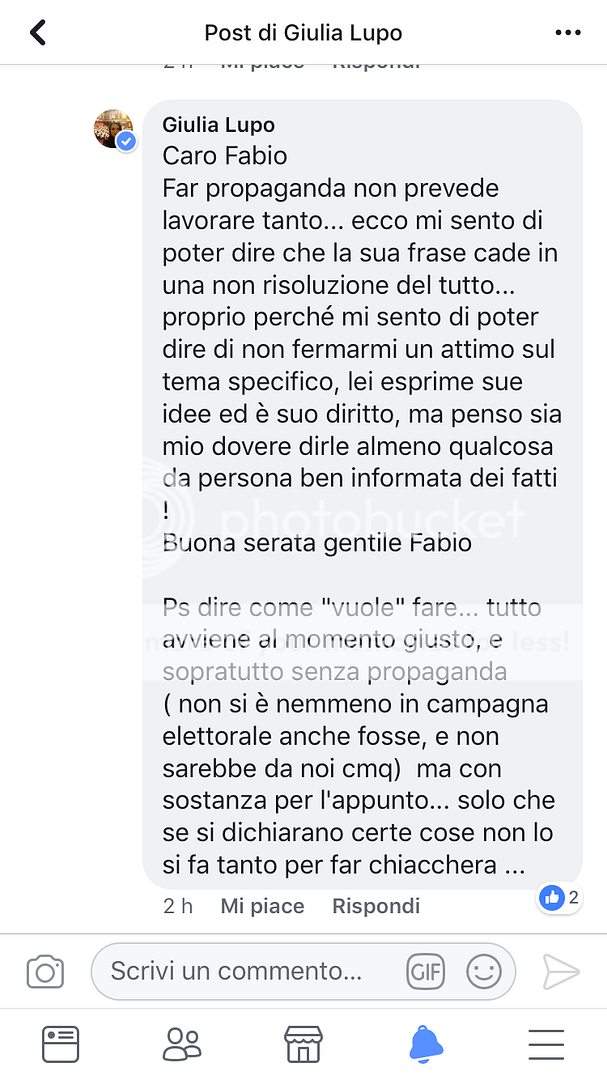
Task: View the like reactions count
Action: coord(573,897)
